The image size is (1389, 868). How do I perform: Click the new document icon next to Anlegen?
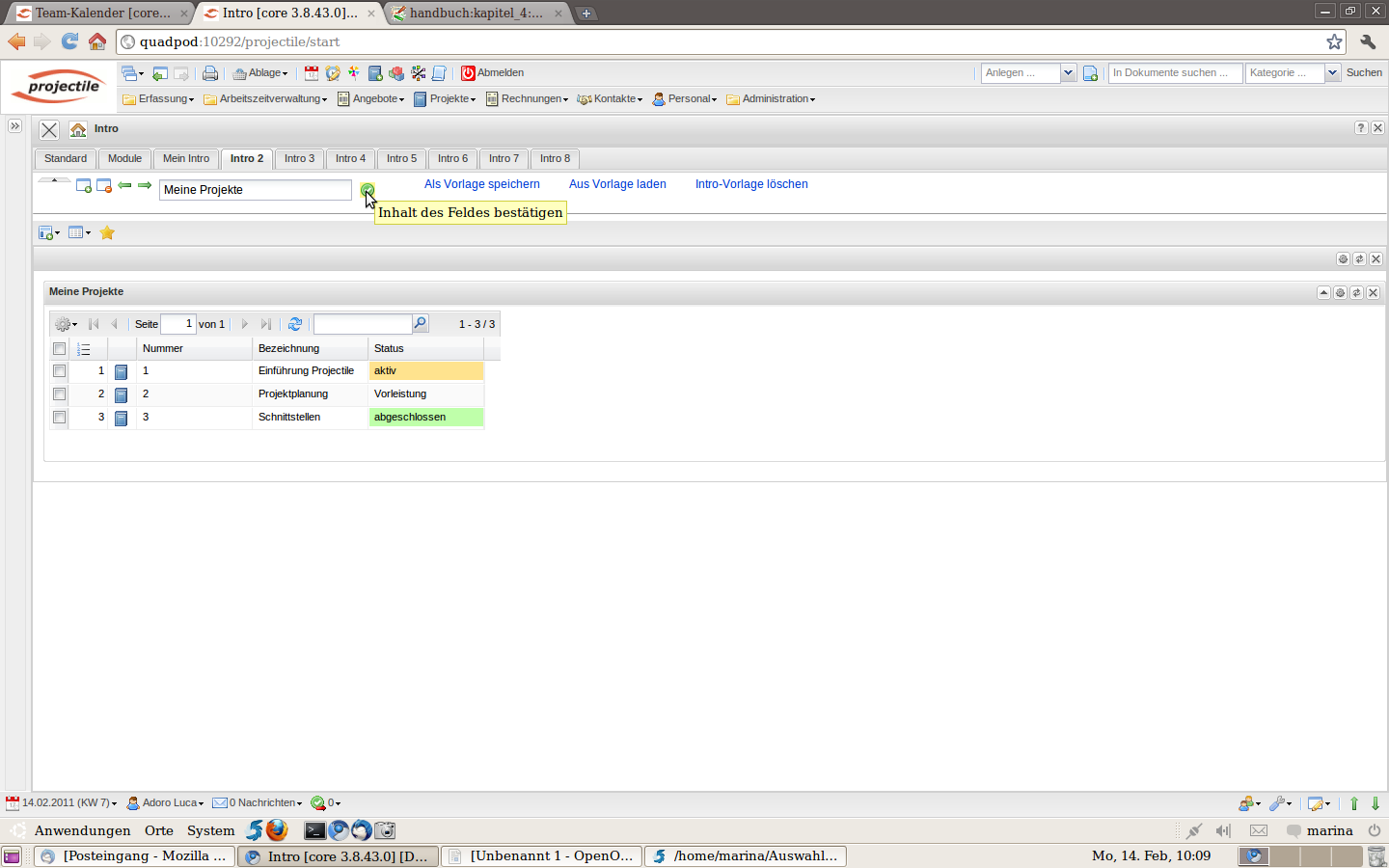click(1090, 73)
